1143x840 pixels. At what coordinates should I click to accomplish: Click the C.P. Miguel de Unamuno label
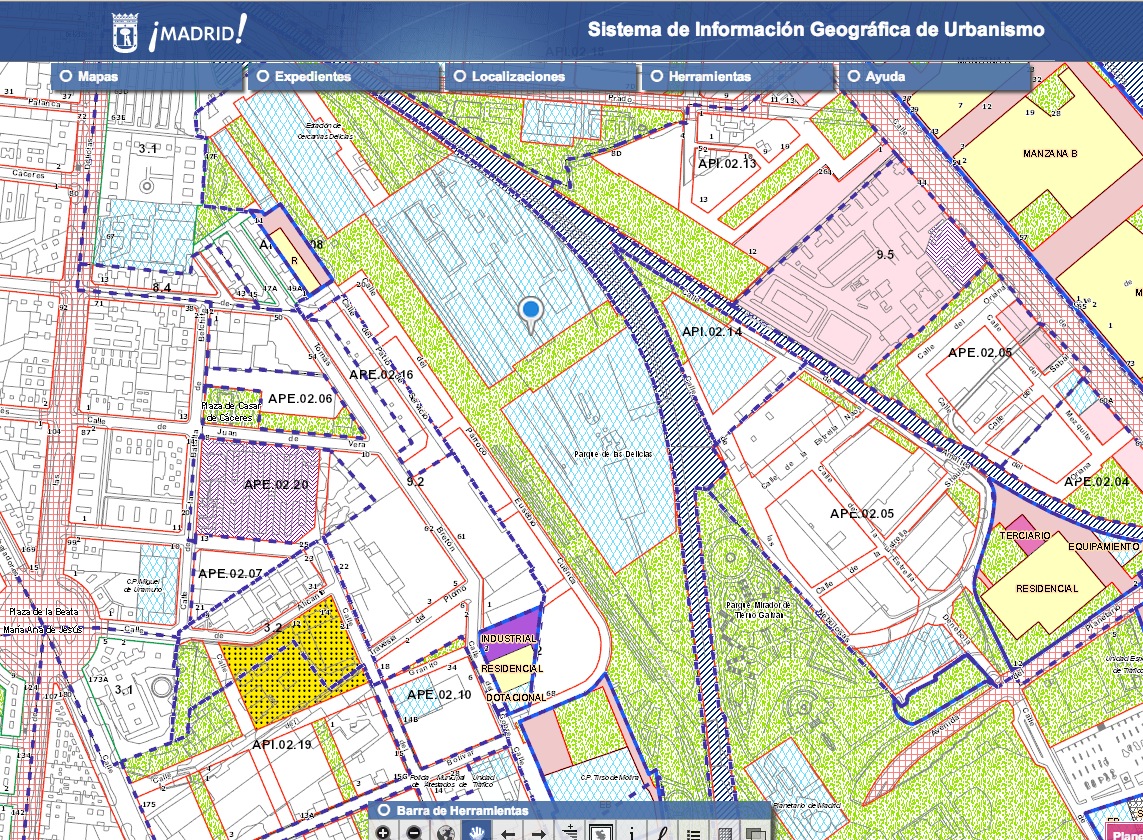click(x=145, y=585)
